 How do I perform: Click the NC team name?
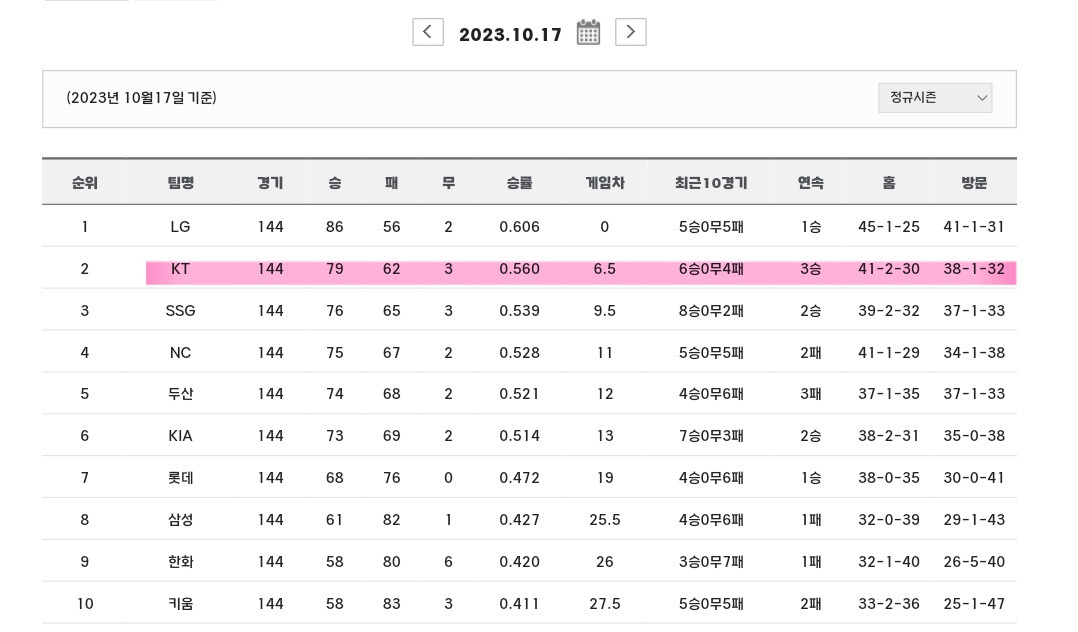tap(180, 353)
